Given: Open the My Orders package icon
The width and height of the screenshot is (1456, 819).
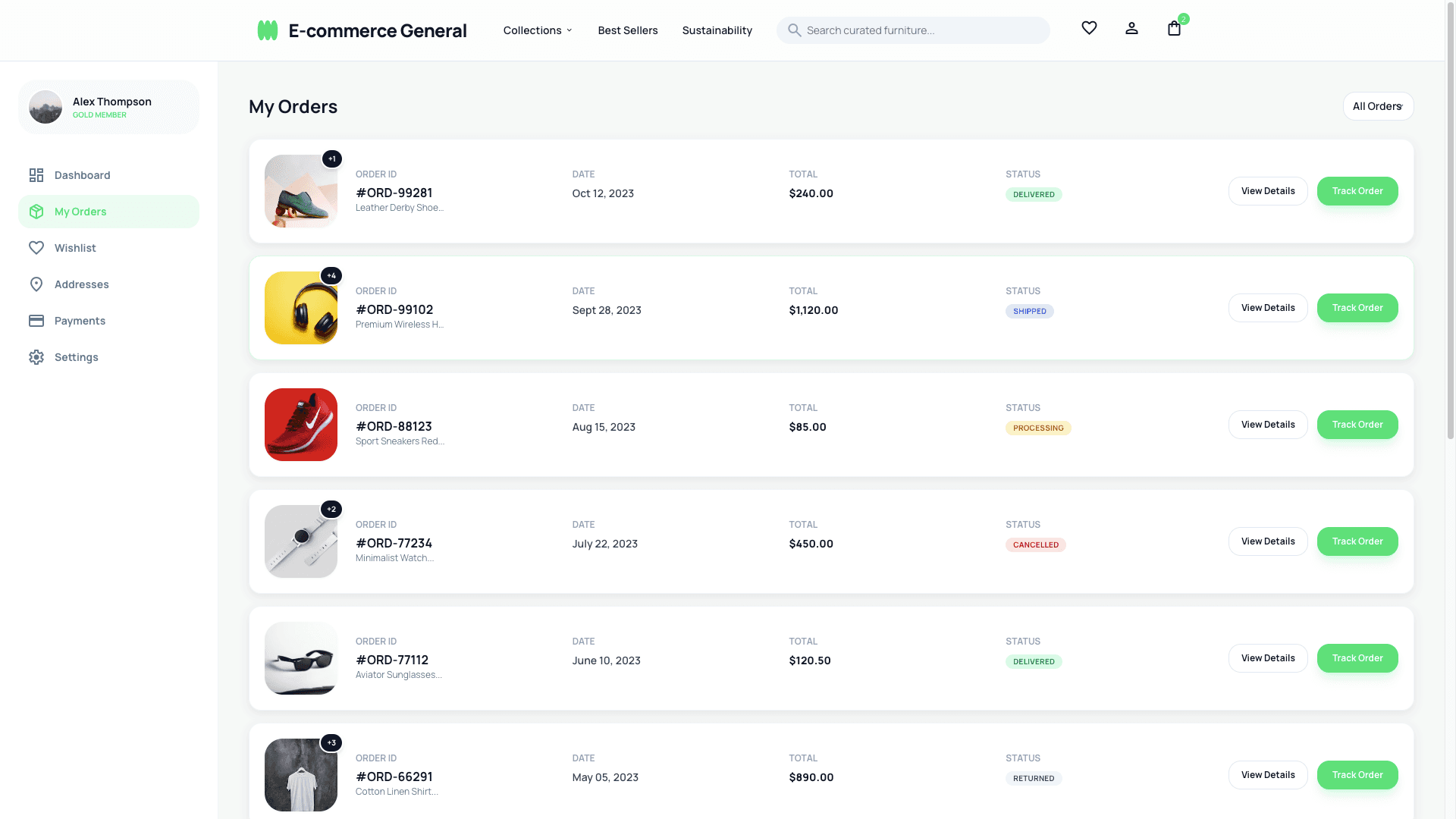Looking at the screenshot, I should tap(36, 212).
